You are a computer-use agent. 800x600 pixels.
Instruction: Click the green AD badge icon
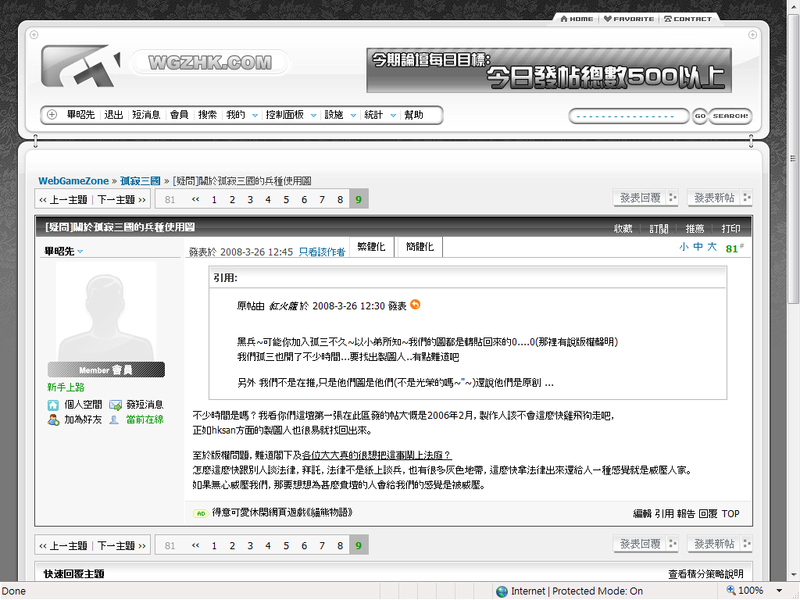pyautogui.click(x=201, y=513)
